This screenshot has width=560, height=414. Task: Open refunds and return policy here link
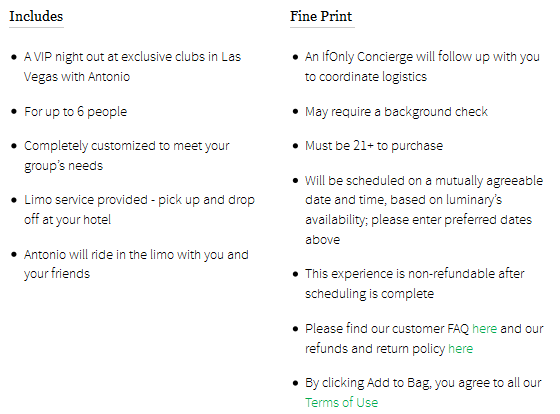(460, 348)
